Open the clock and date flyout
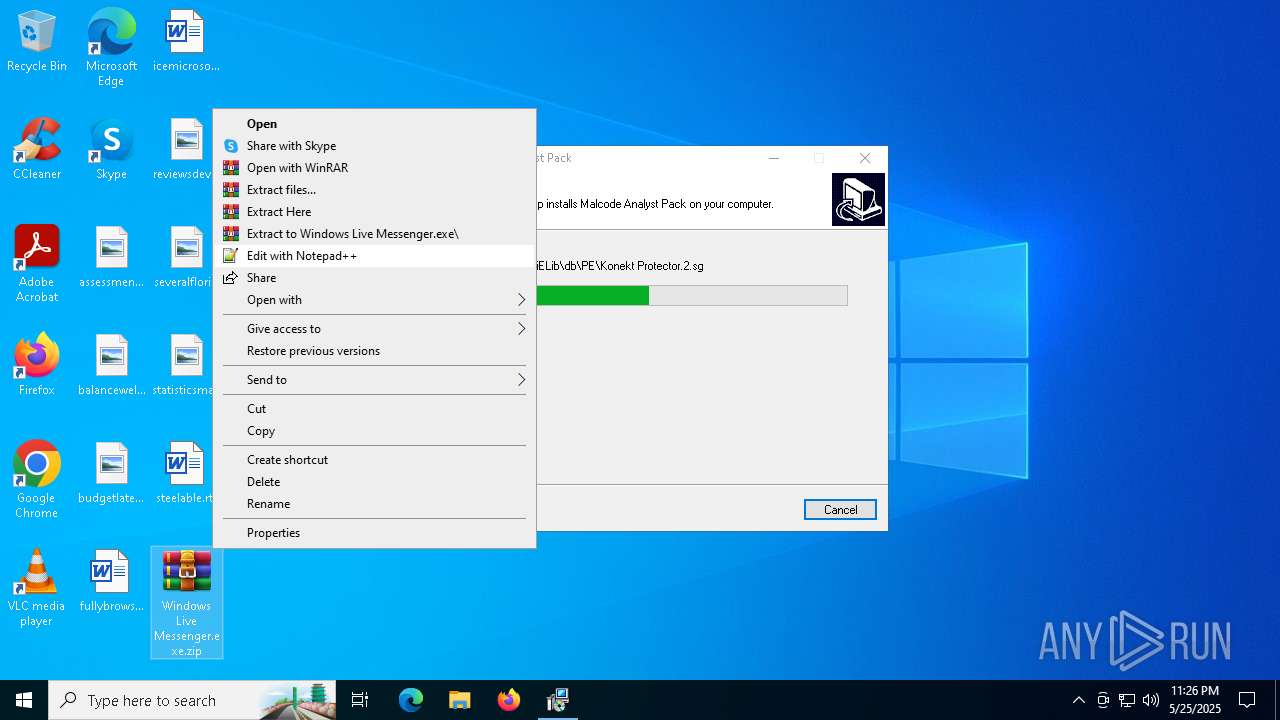This screenshot has width=1280, height=720. point(1194,700)
